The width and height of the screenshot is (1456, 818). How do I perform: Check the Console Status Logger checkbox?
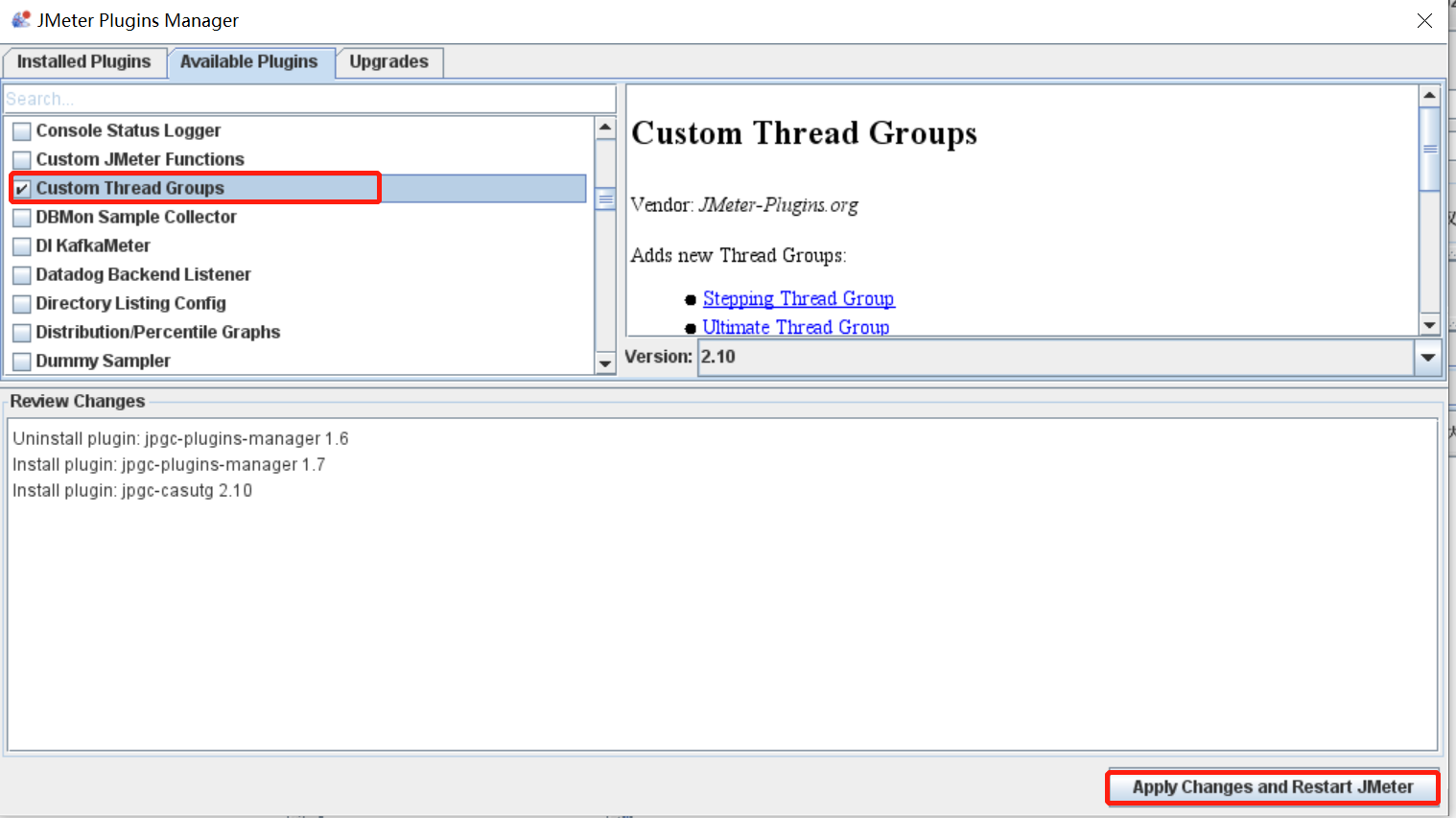(x=21, y=131)
